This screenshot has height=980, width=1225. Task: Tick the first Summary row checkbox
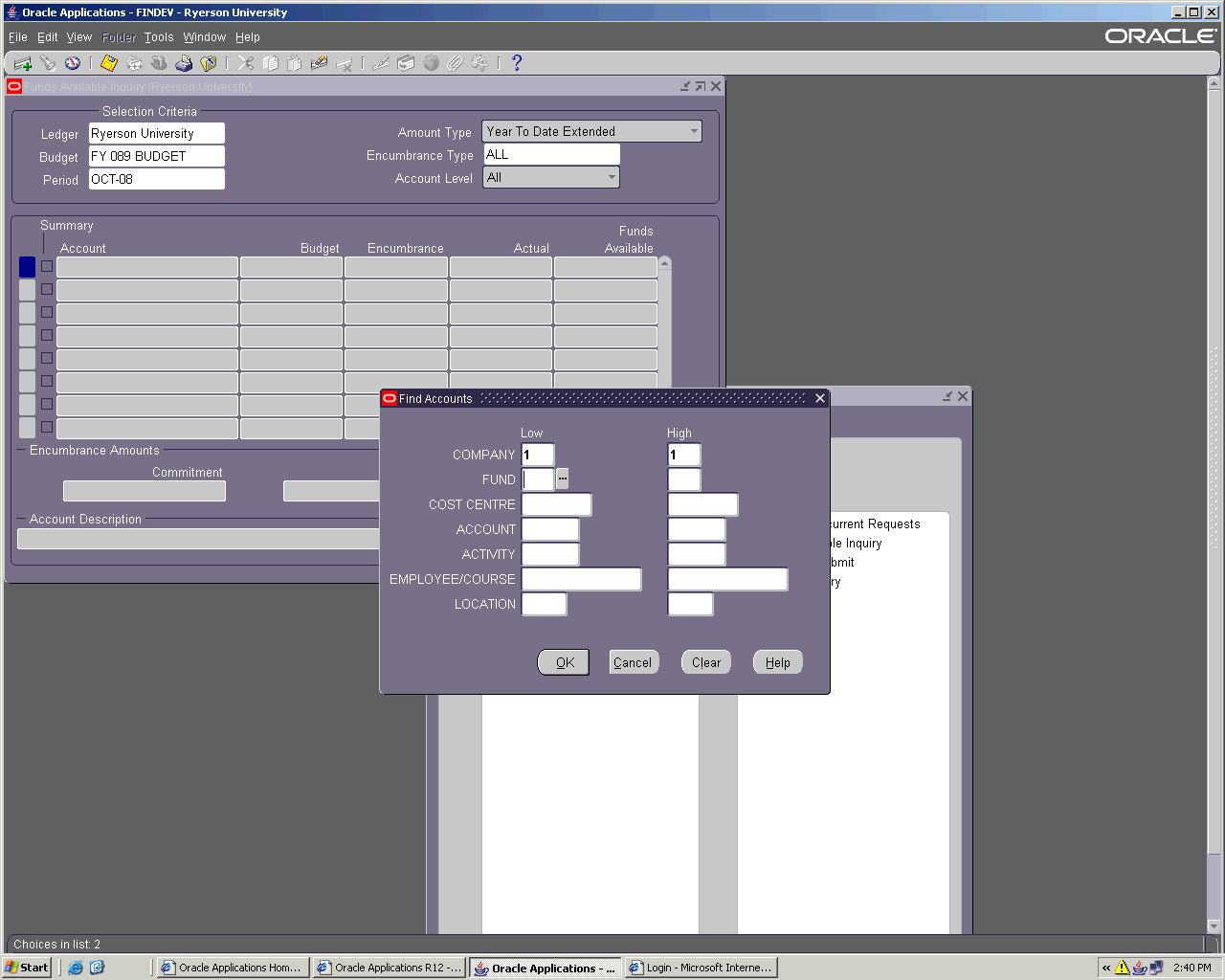click(47, 266)
